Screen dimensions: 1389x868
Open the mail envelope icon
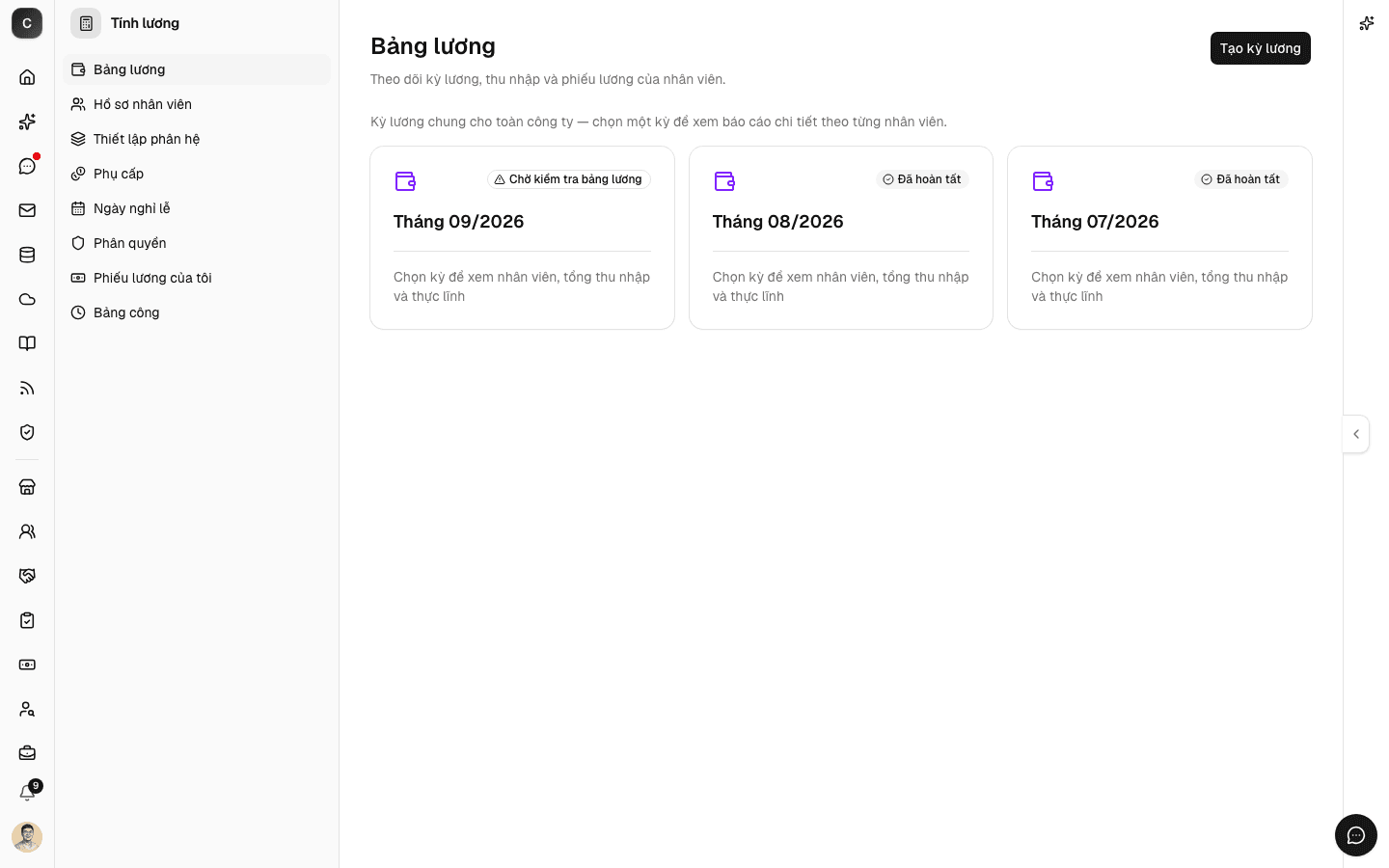click(x=27, y=210)
